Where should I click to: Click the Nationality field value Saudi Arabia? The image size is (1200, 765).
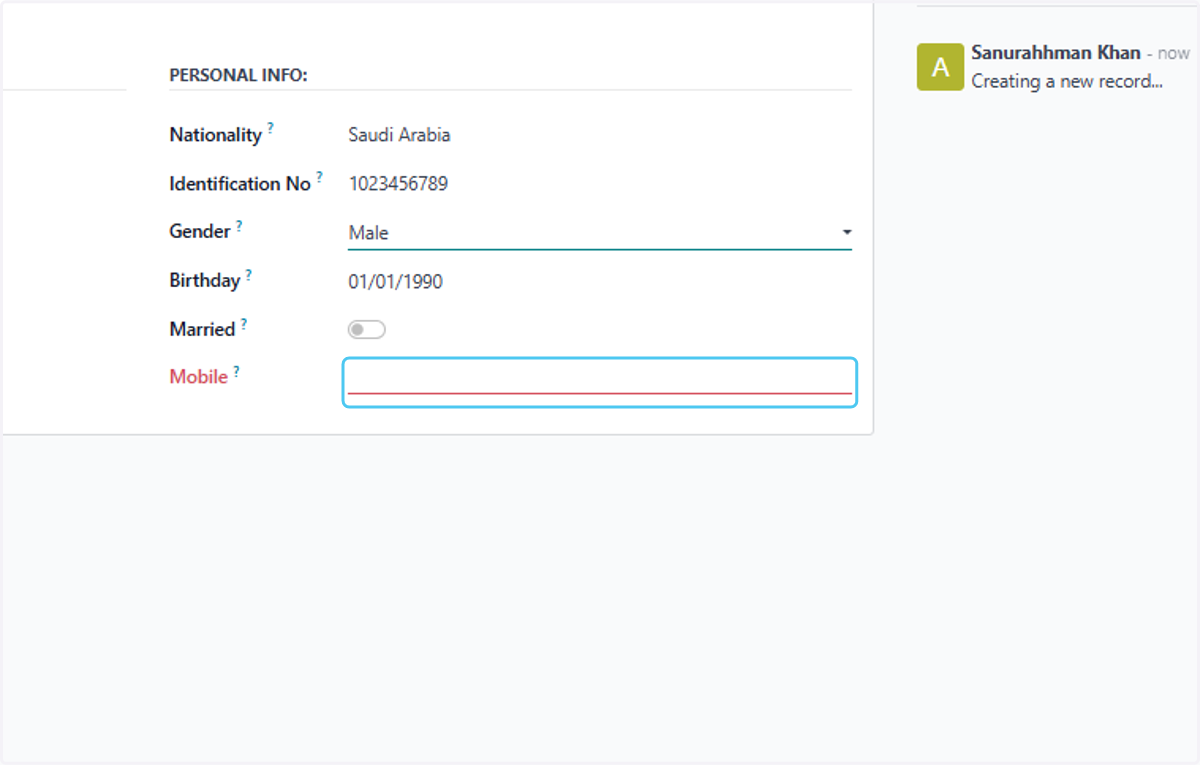tap(399, 135)
